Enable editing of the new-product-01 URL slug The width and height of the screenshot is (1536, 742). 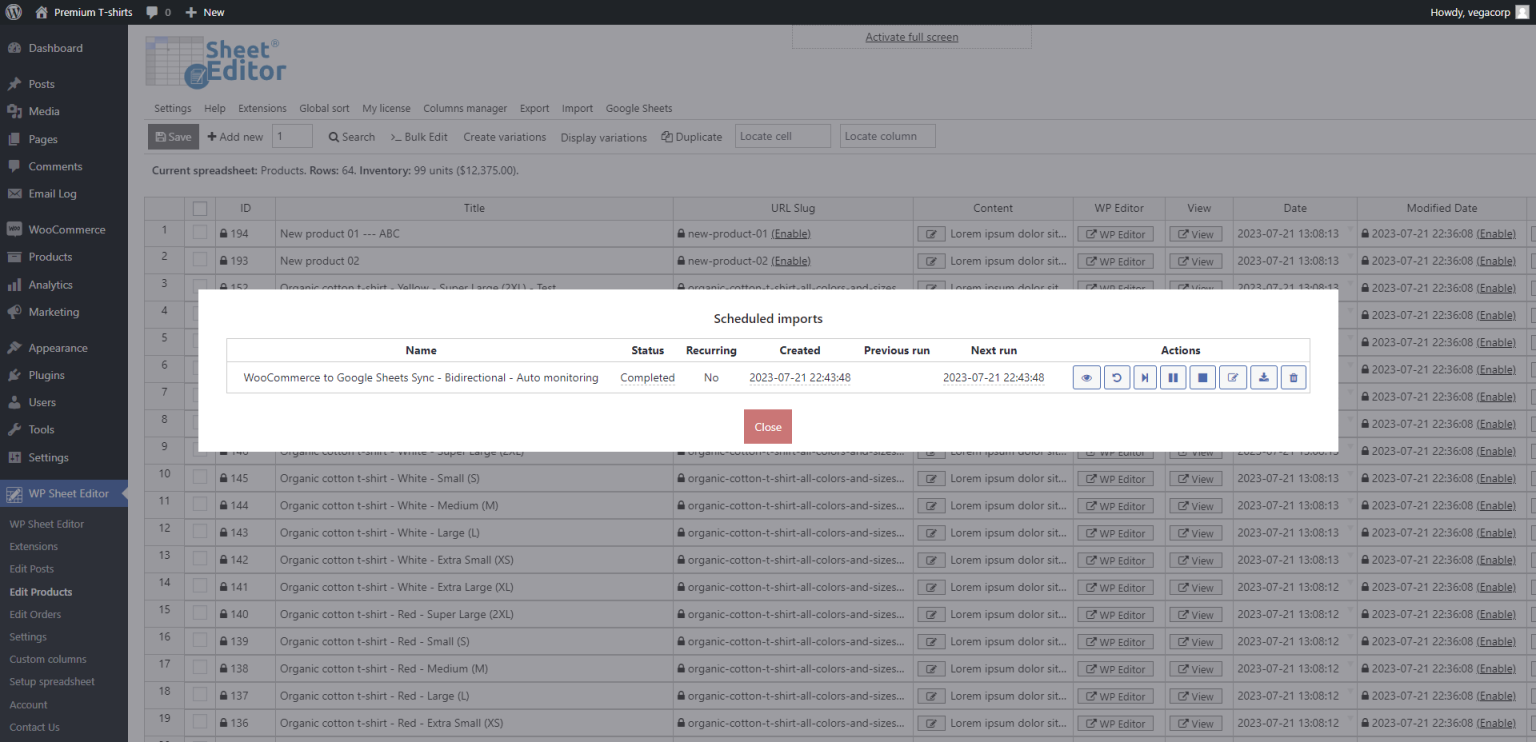click(x=791, y=233)
